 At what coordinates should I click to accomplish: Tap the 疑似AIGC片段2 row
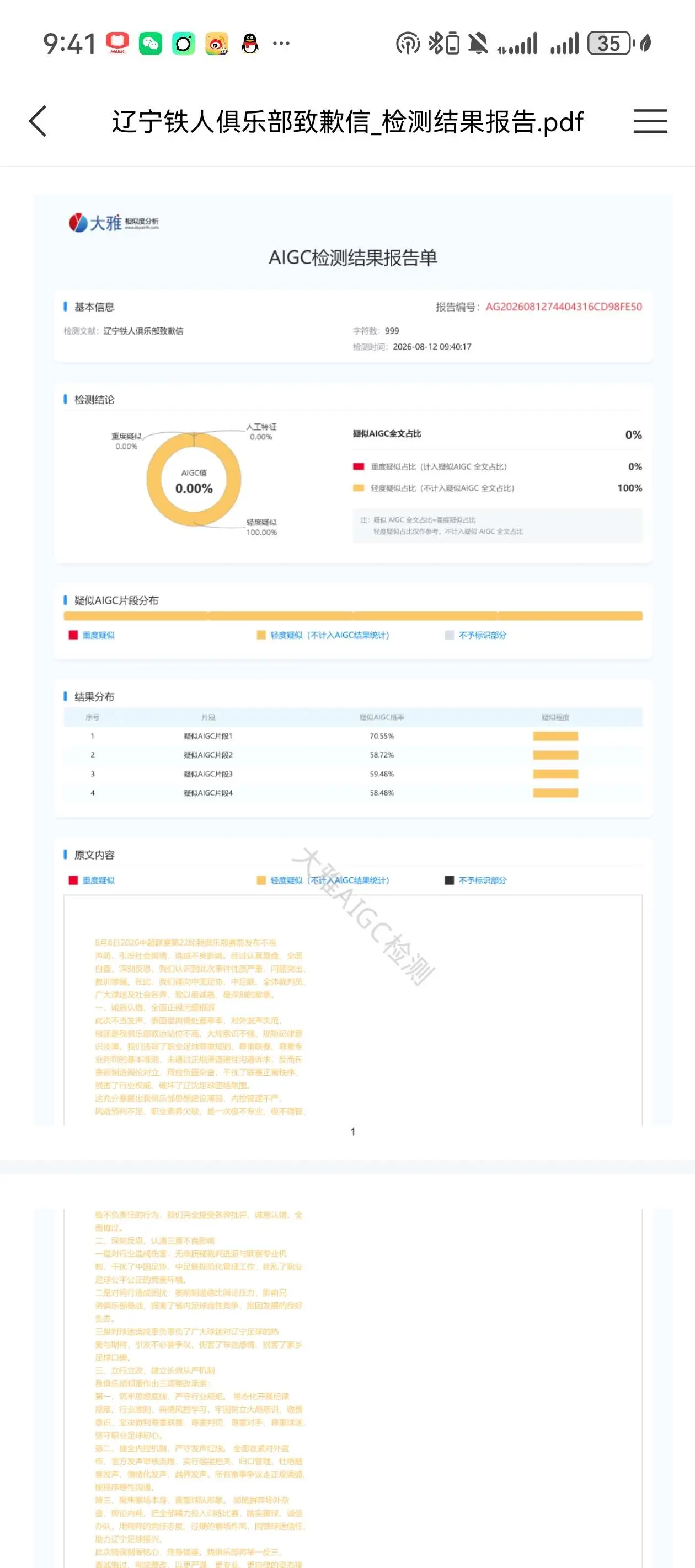point(352,755)
